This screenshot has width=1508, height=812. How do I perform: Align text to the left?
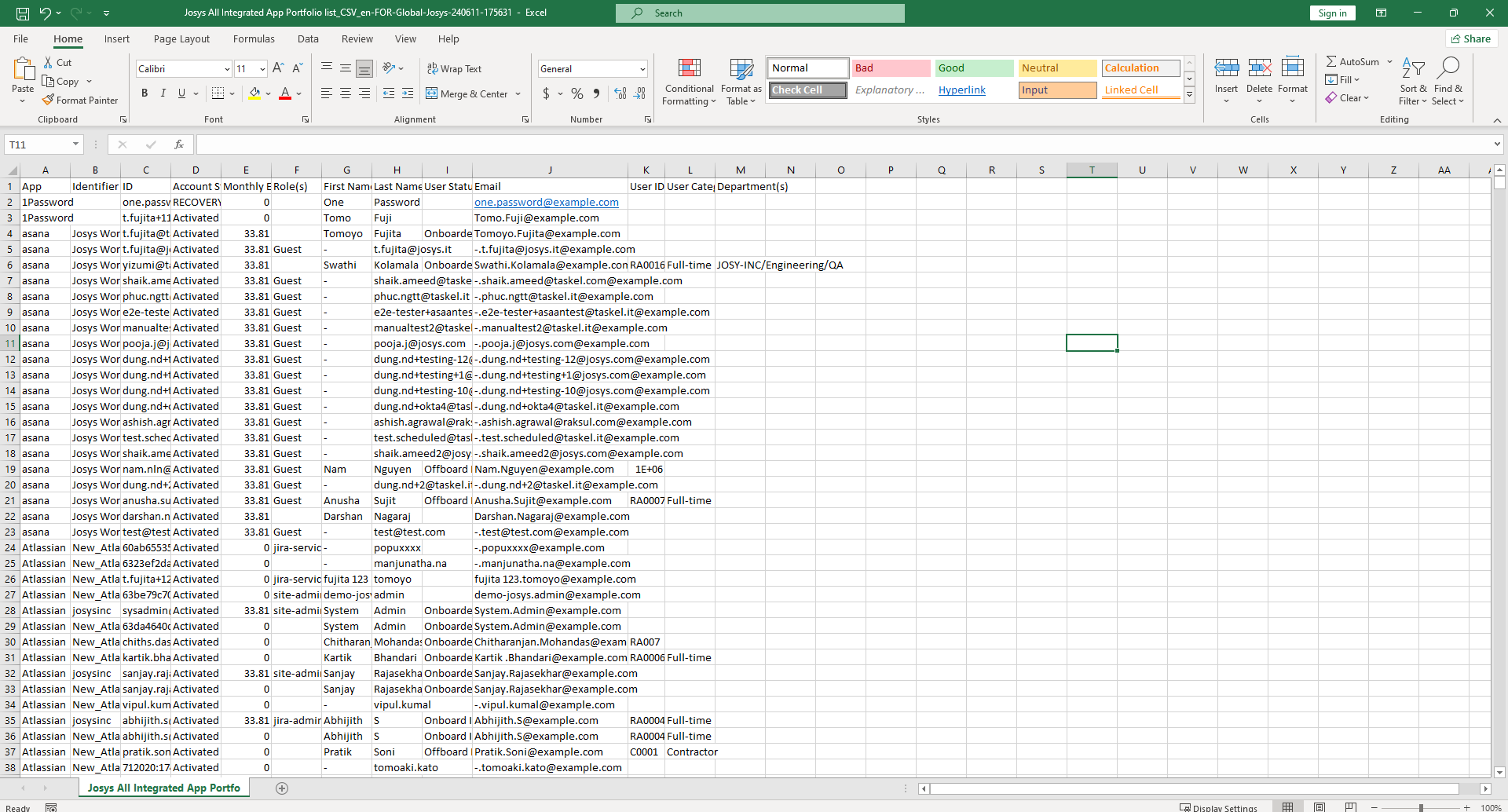pos(327,93)
